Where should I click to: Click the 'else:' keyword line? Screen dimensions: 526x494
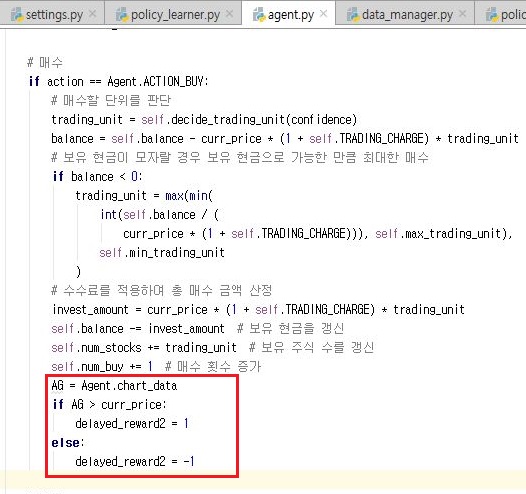tap(68, 443)
